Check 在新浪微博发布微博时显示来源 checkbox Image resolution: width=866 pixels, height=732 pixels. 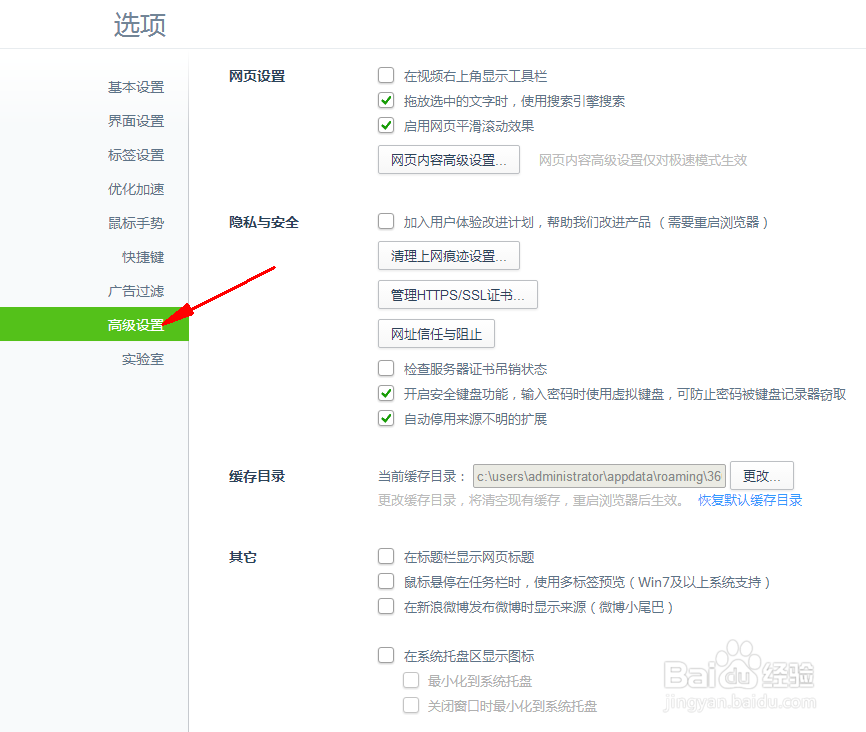386,607
